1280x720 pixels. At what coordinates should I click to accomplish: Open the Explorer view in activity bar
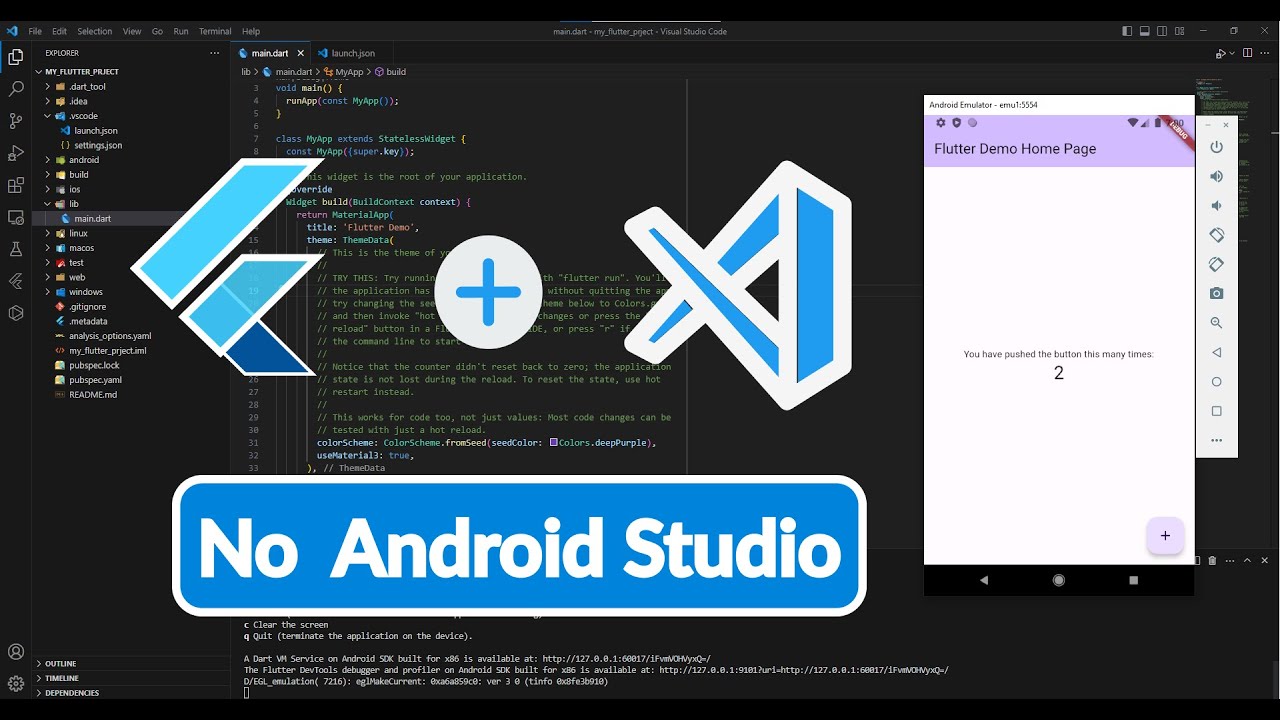coord(16,57)
